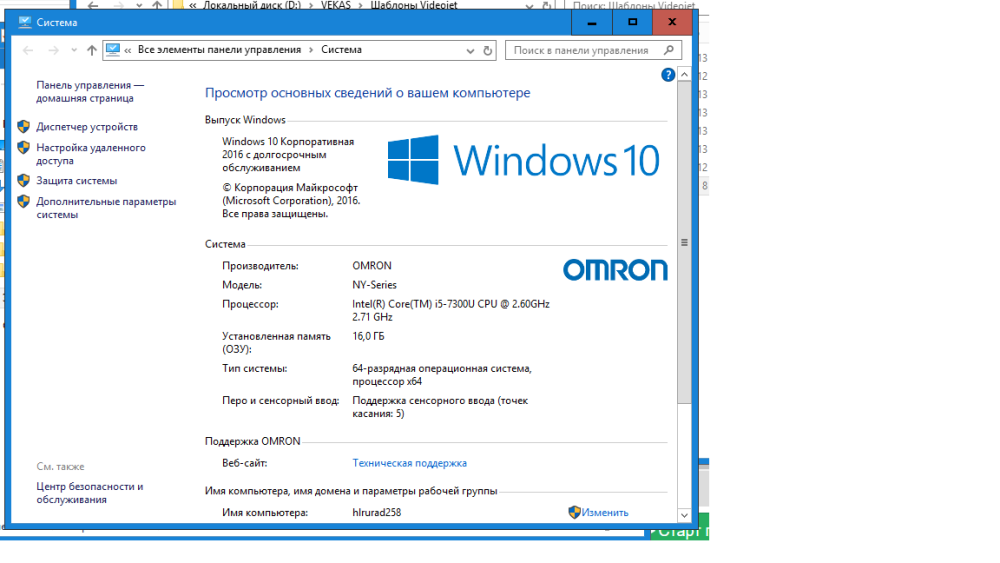Viewport: 1000px width, 563px height.
Task: Click the Windows 10 Корпоративная edition text
Action: 288,154
